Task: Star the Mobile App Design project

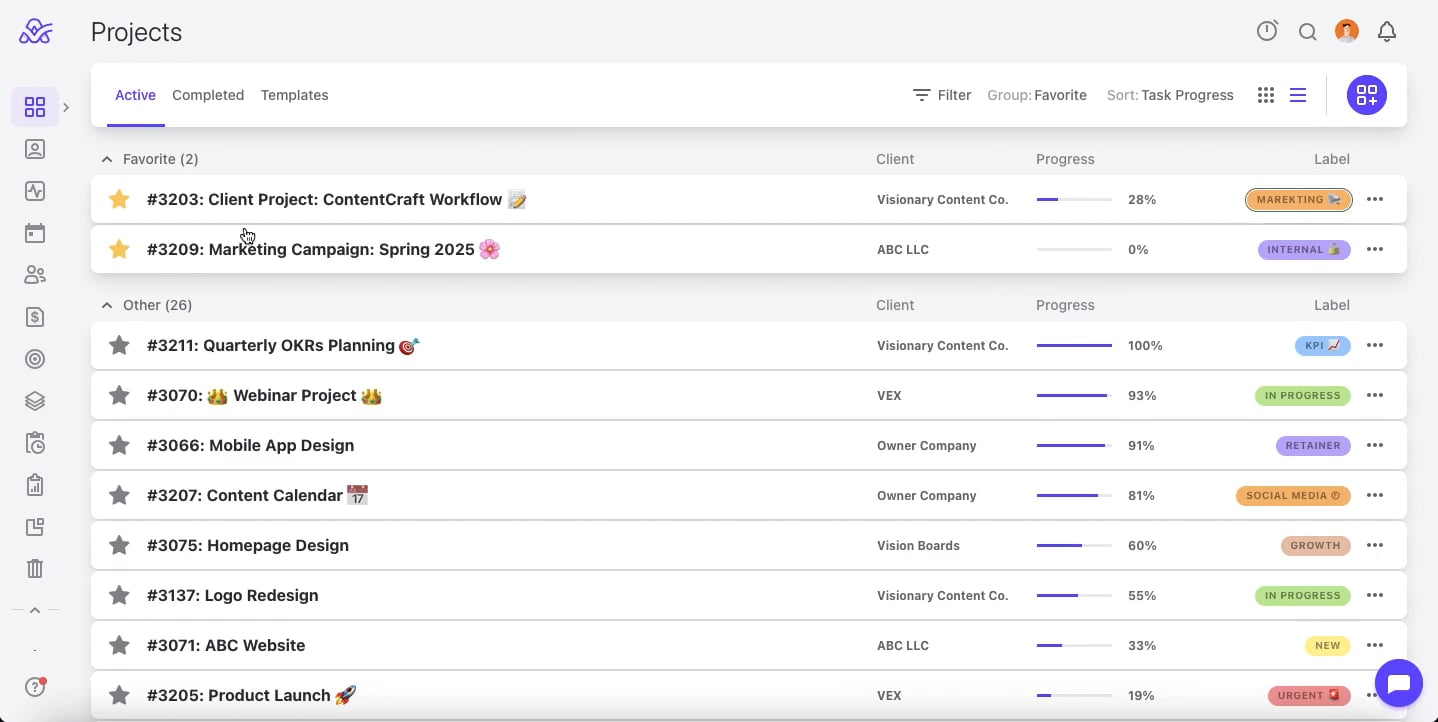Action: tap(119, 445)
